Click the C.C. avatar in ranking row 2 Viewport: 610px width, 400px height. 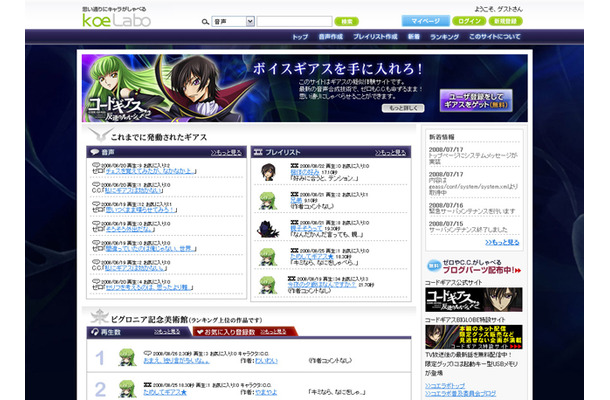[x=127, y=389]
